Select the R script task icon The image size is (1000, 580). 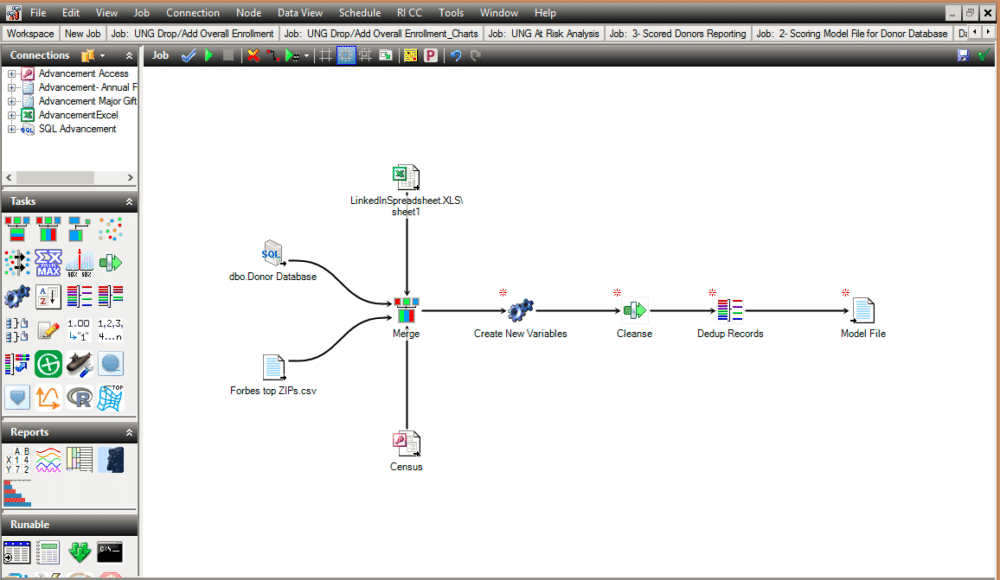tap(79, 397)
